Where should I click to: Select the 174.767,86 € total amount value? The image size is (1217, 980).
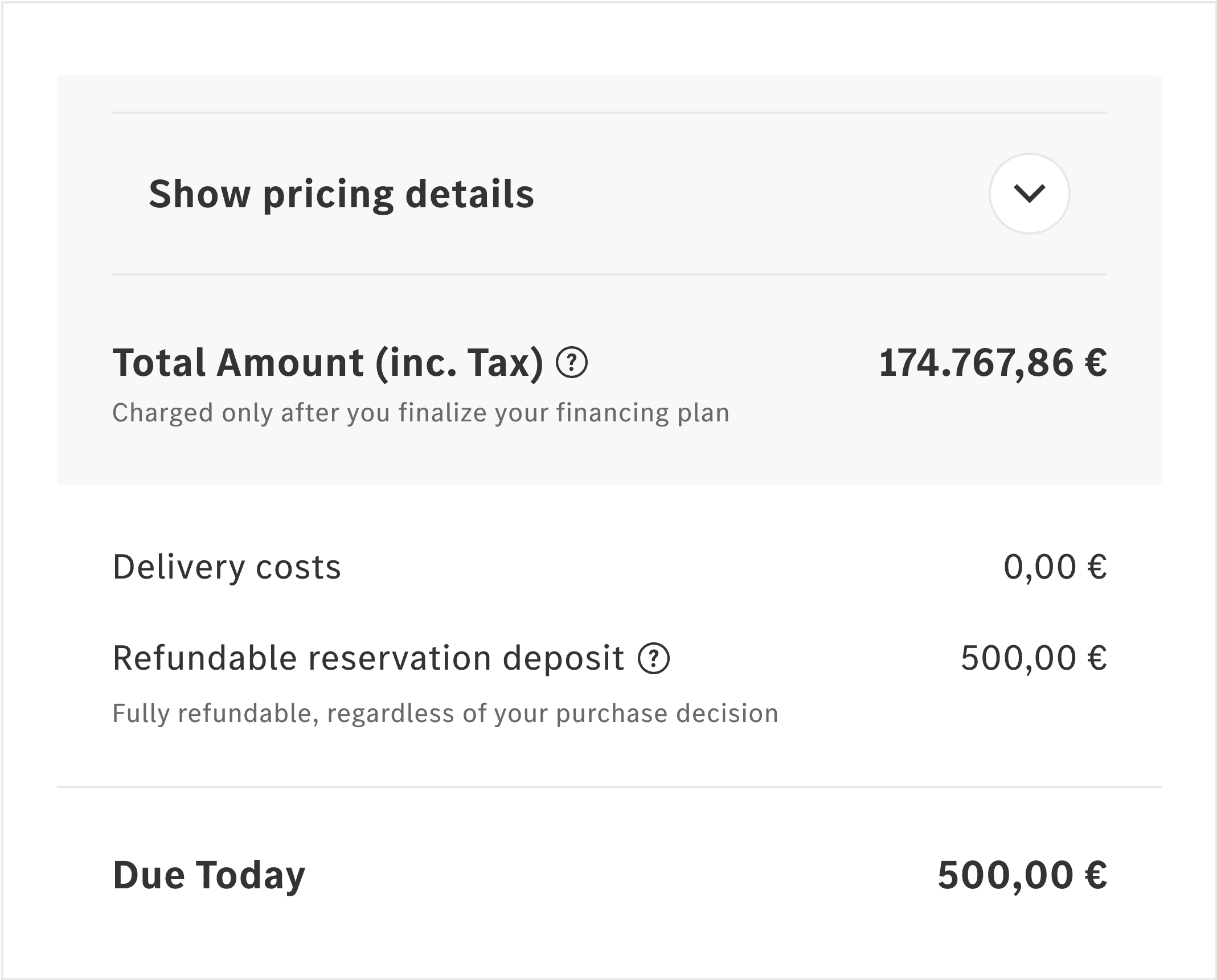(993, 363)
